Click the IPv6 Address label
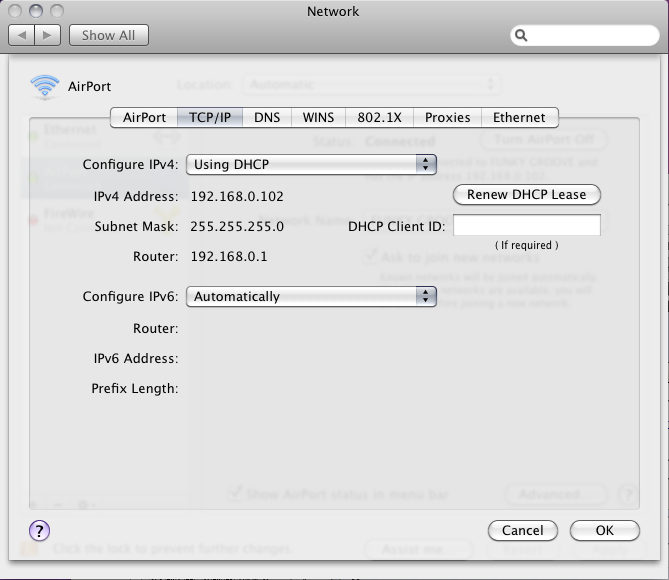 tap(136, 358)
